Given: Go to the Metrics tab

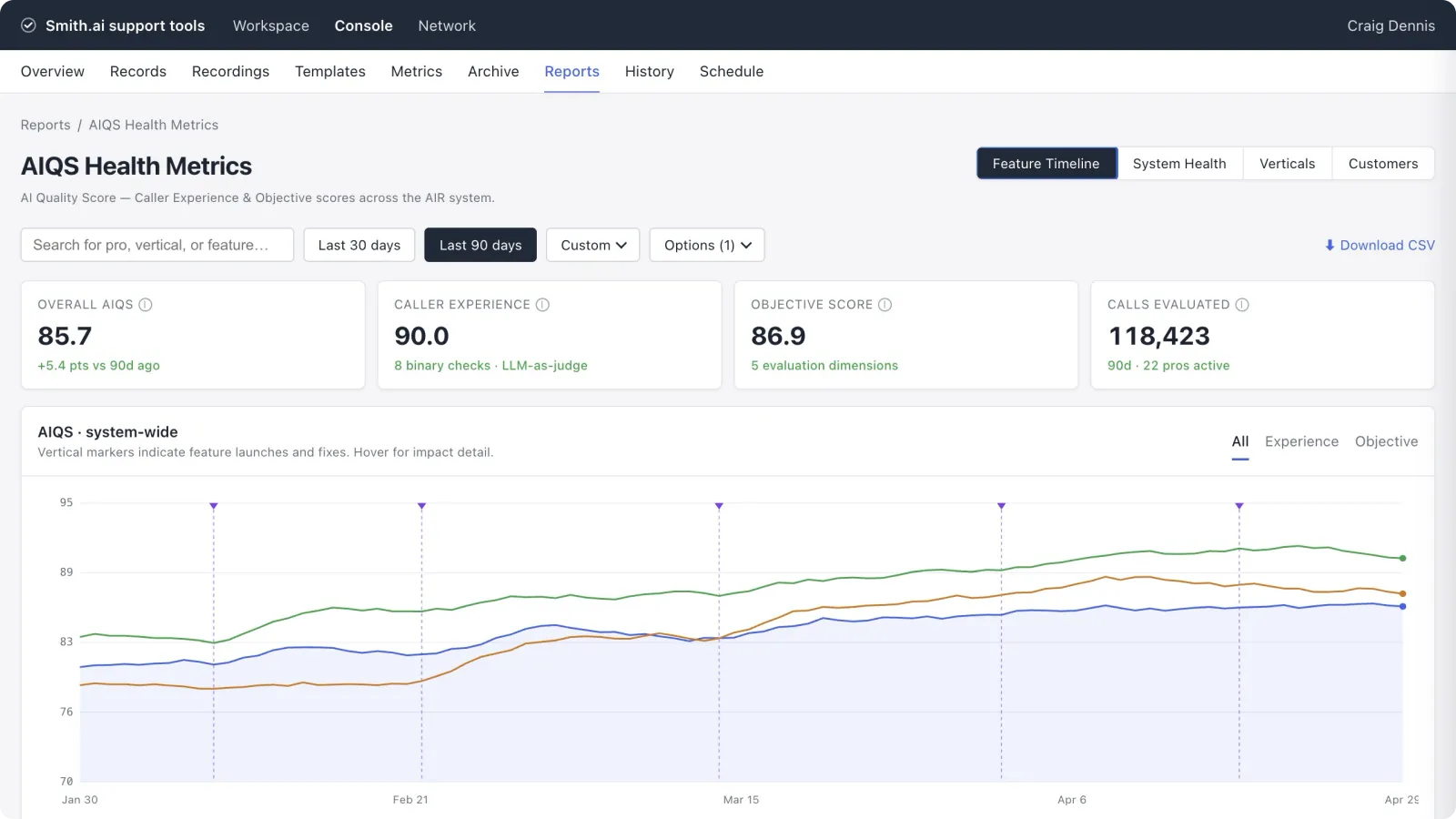Looking at the screenshot, I should pos(417,71).
